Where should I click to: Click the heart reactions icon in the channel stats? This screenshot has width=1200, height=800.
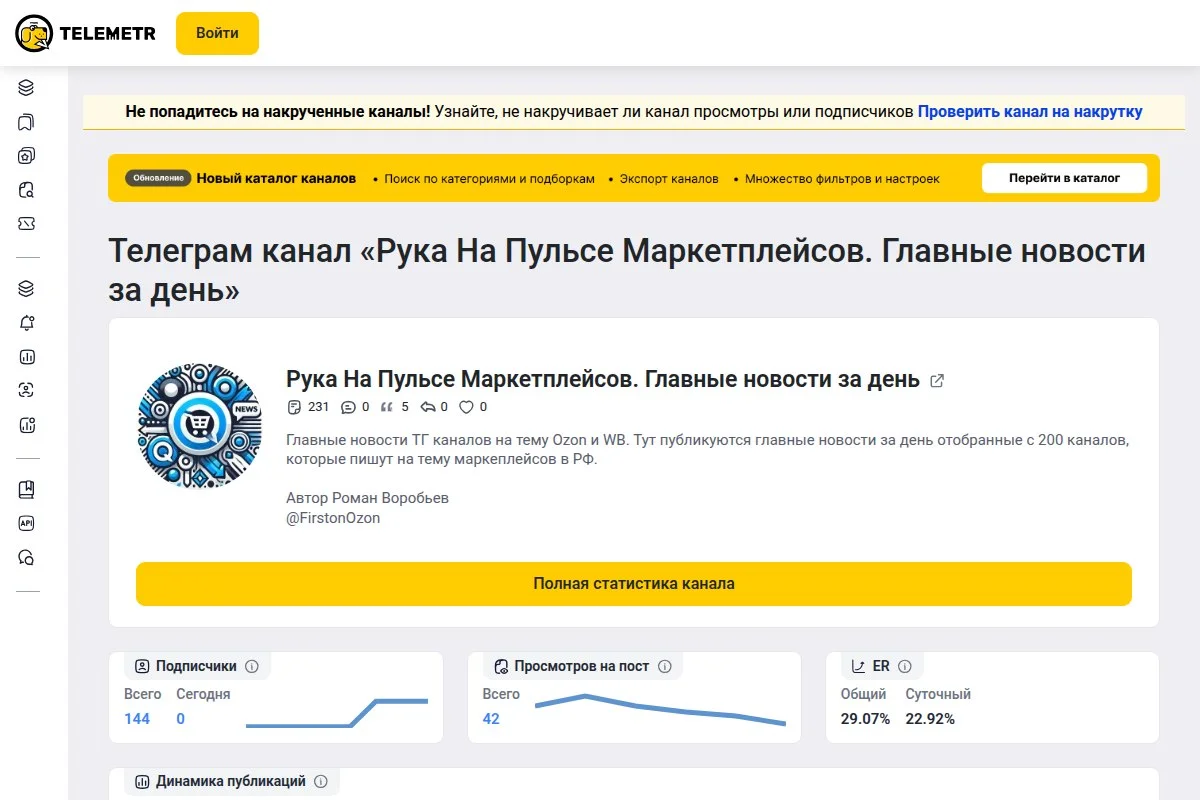pos(466,407)
